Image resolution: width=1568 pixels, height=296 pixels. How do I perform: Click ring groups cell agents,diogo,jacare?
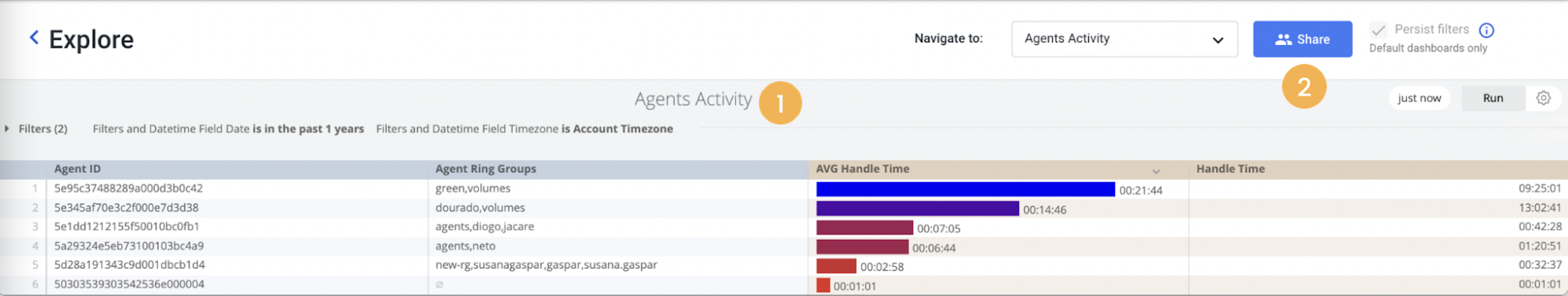[x=484, y=226]
